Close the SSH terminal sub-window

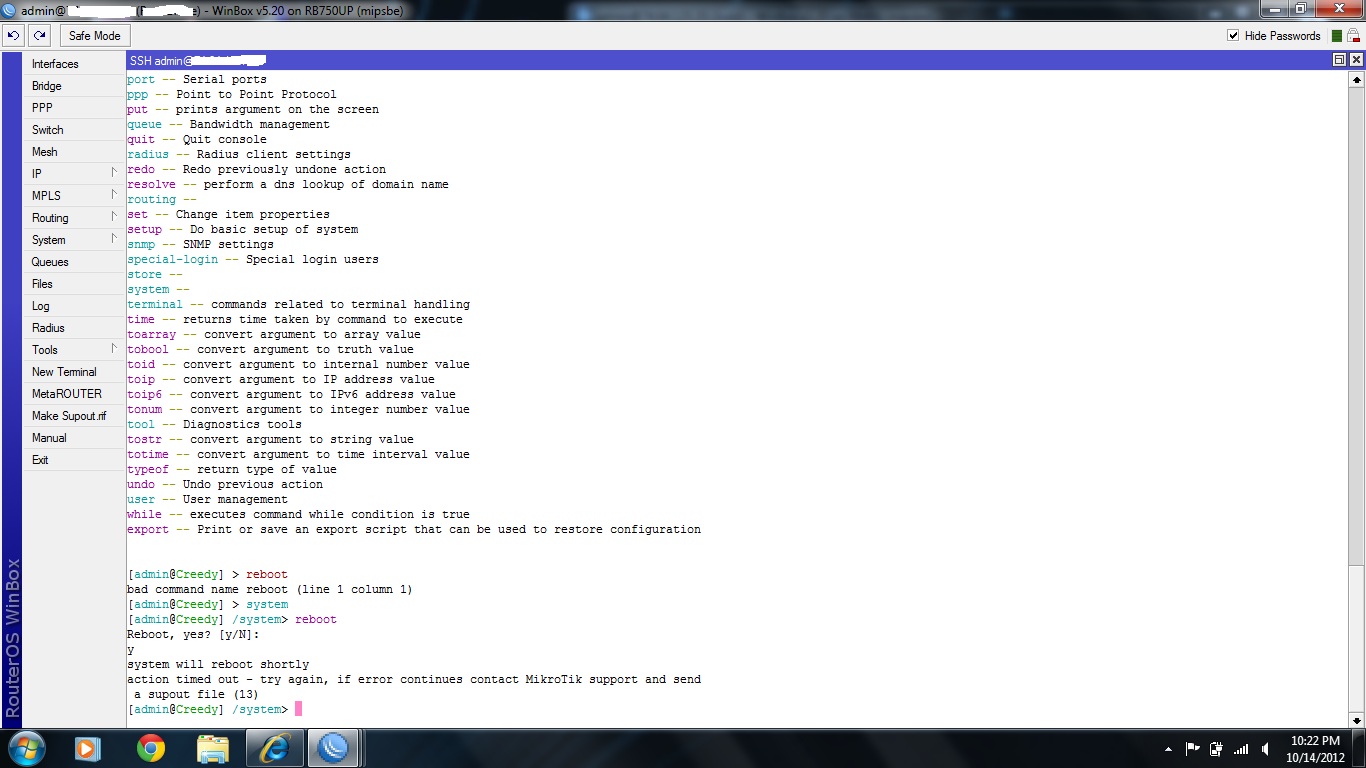tap(1356, 60)
